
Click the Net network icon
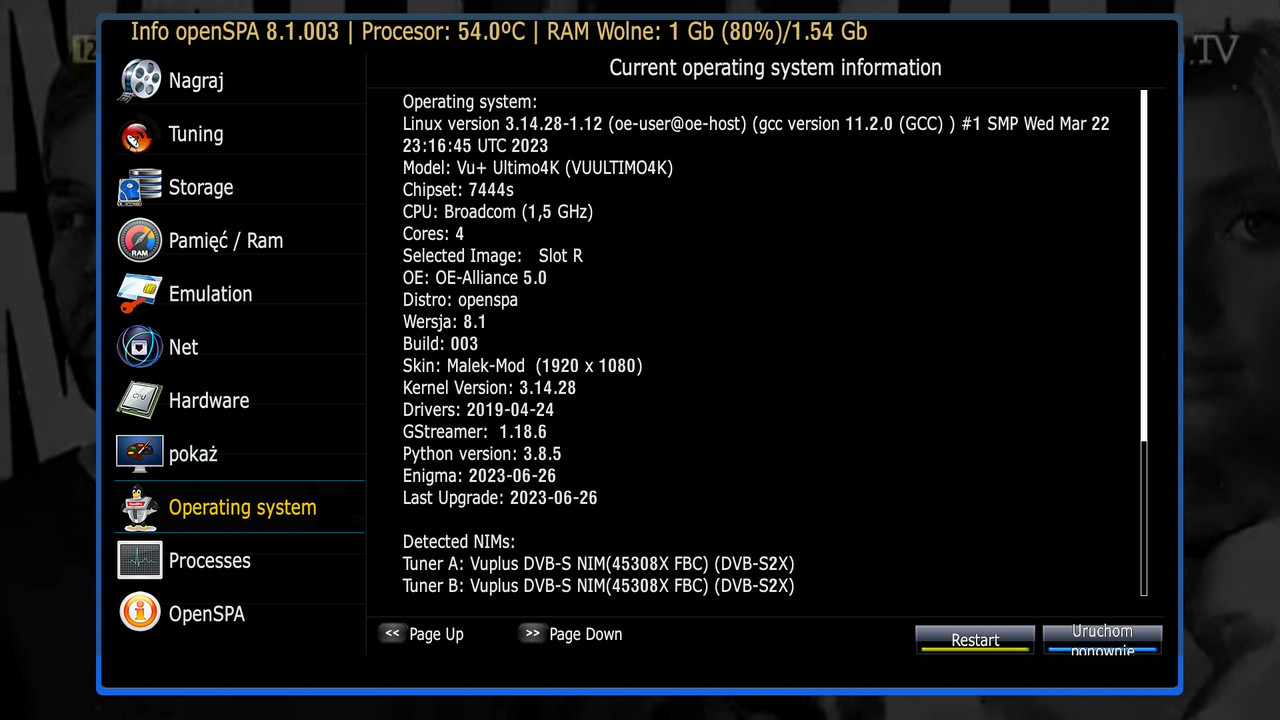coord(140,347)
